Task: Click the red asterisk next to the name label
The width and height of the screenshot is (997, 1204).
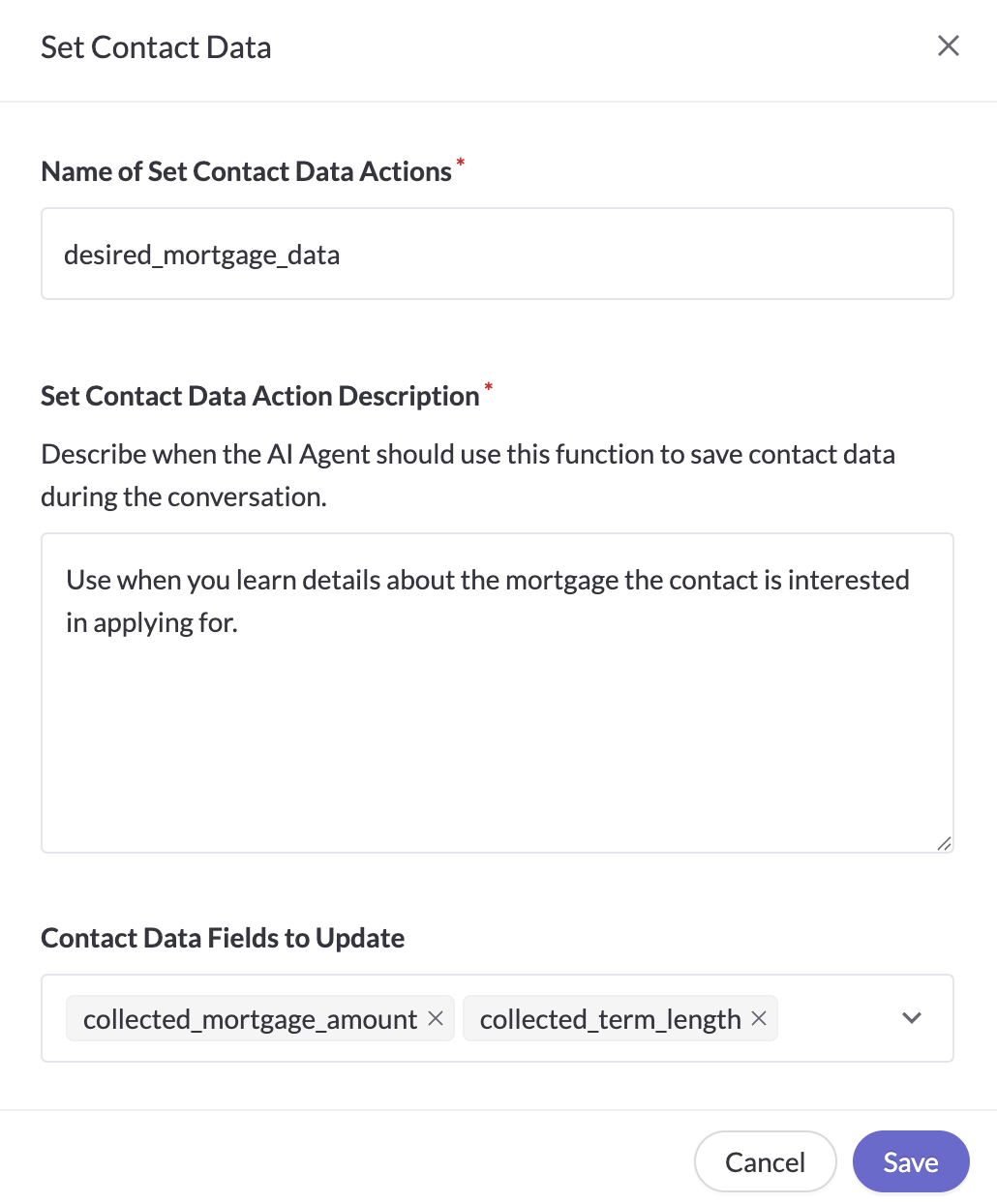Action: coord(460,163)
